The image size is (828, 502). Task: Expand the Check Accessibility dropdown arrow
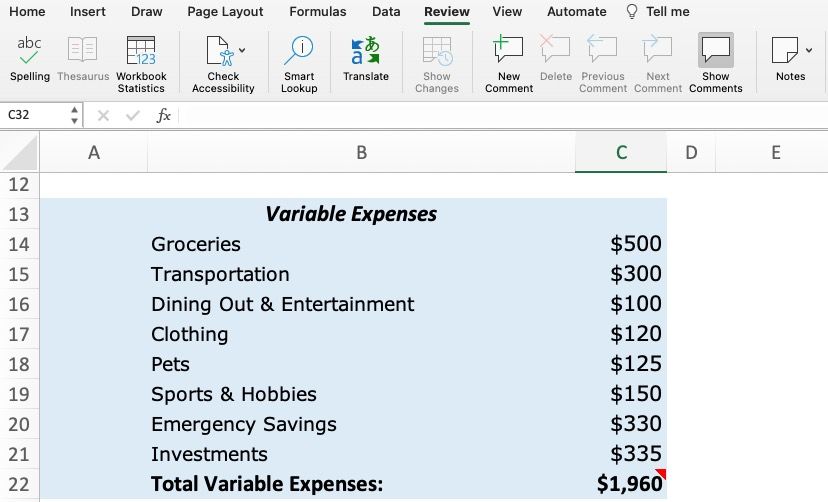242,50
